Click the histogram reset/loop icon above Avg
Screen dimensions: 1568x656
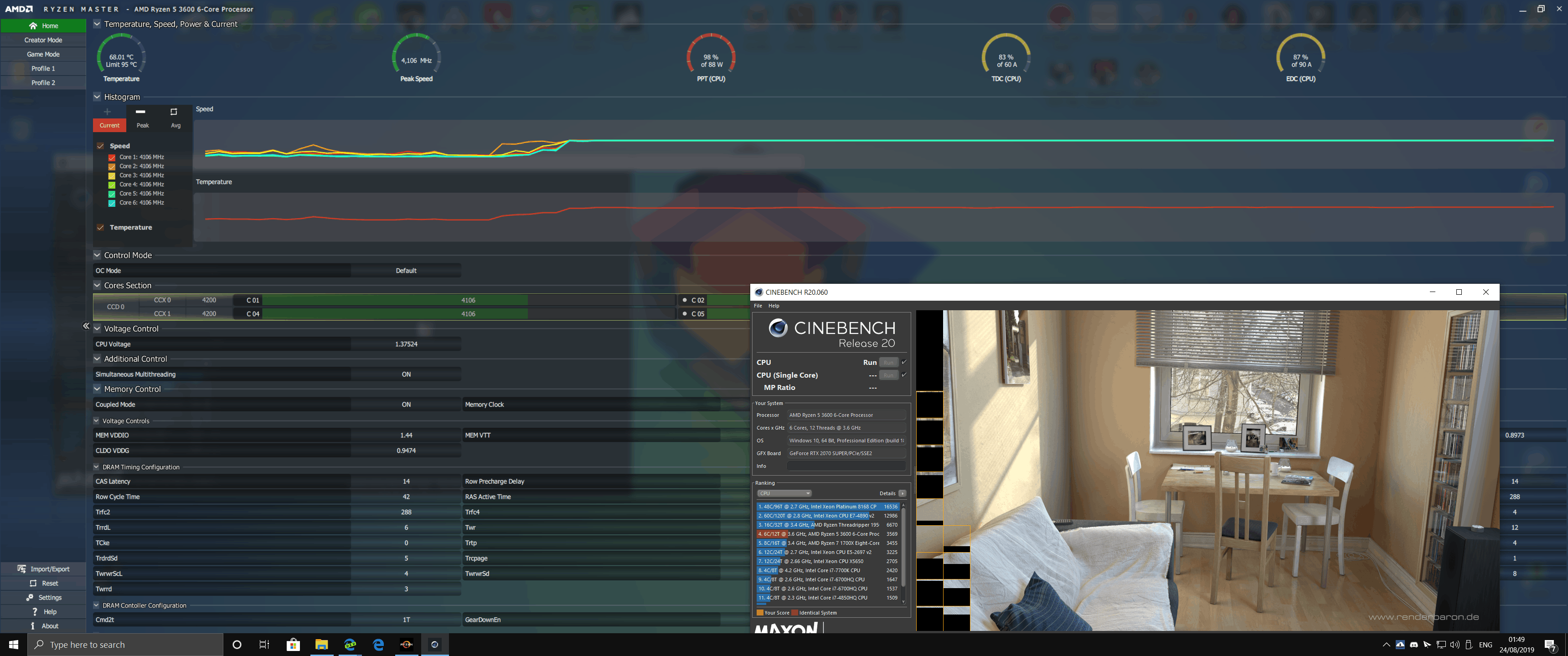coord(174,112)
